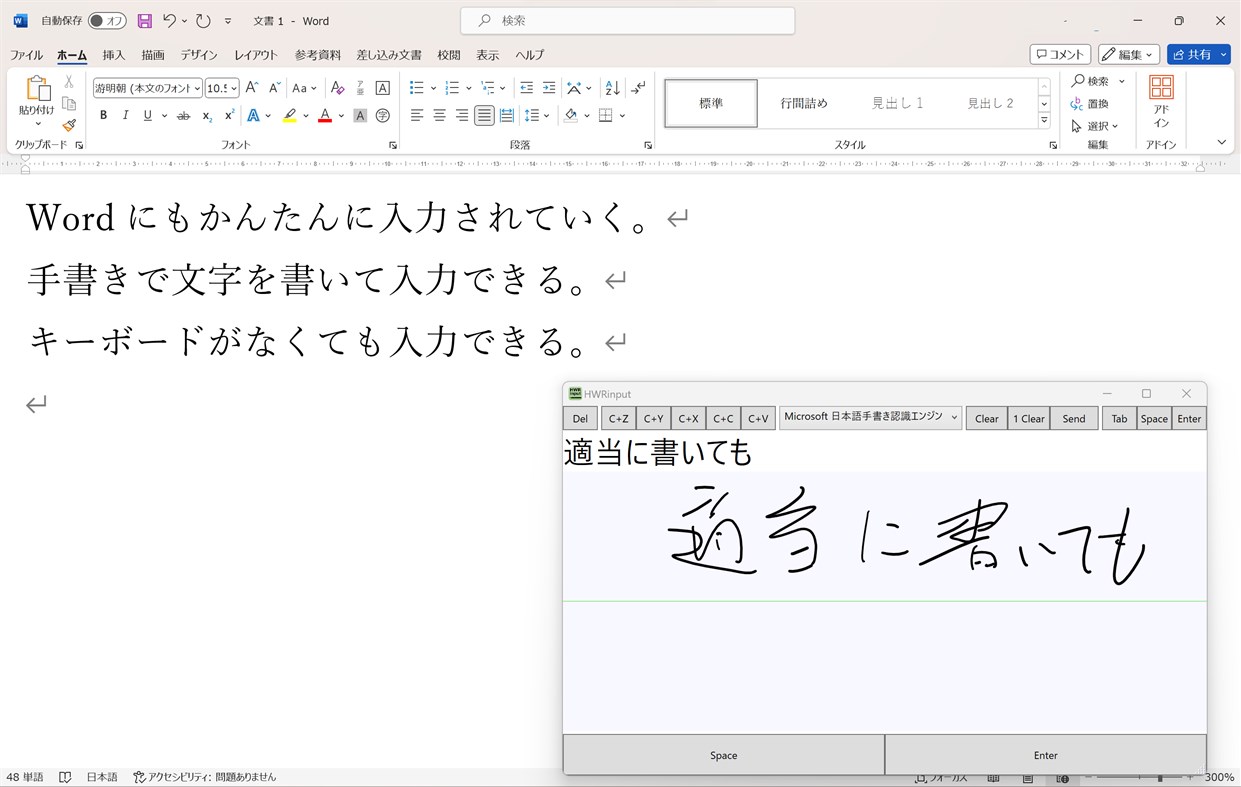Select the 標準 style
Image resolution: width=1241 pixels, height=787 pixels.
pos(711,103)
